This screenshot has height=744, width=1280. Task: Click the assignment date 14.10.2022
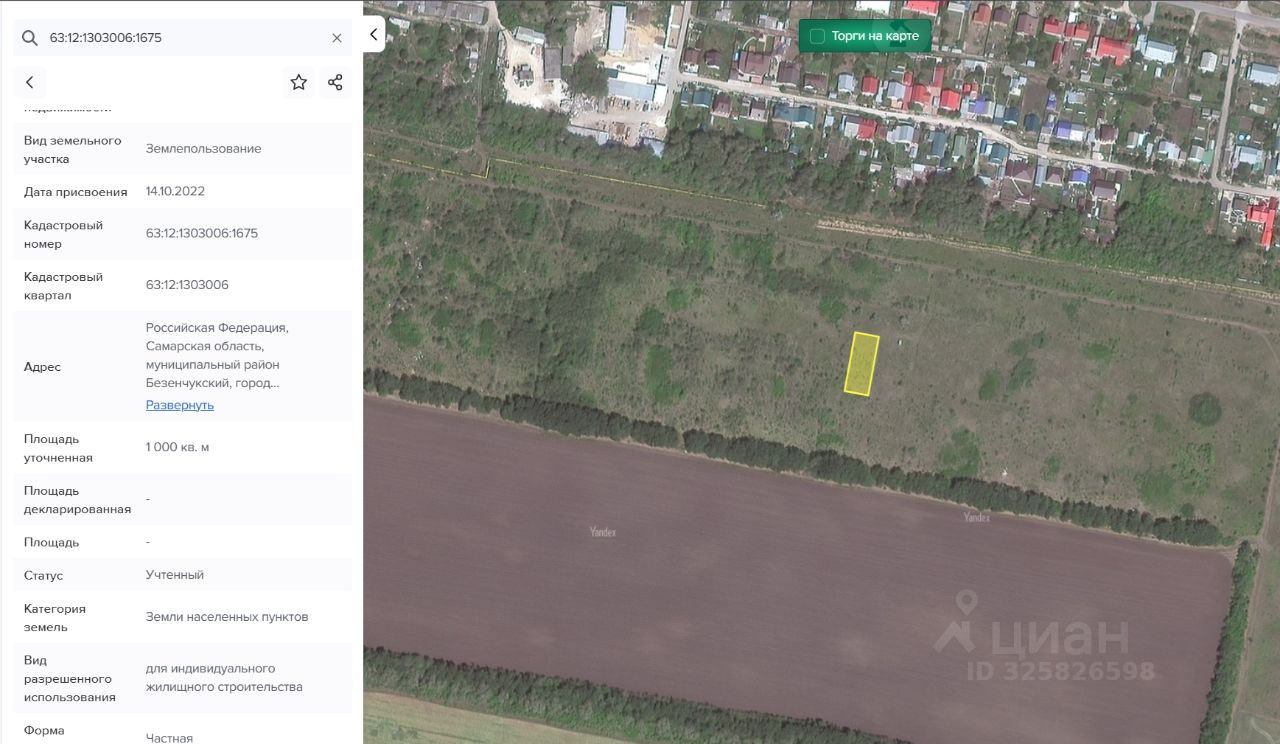[175, 191]
